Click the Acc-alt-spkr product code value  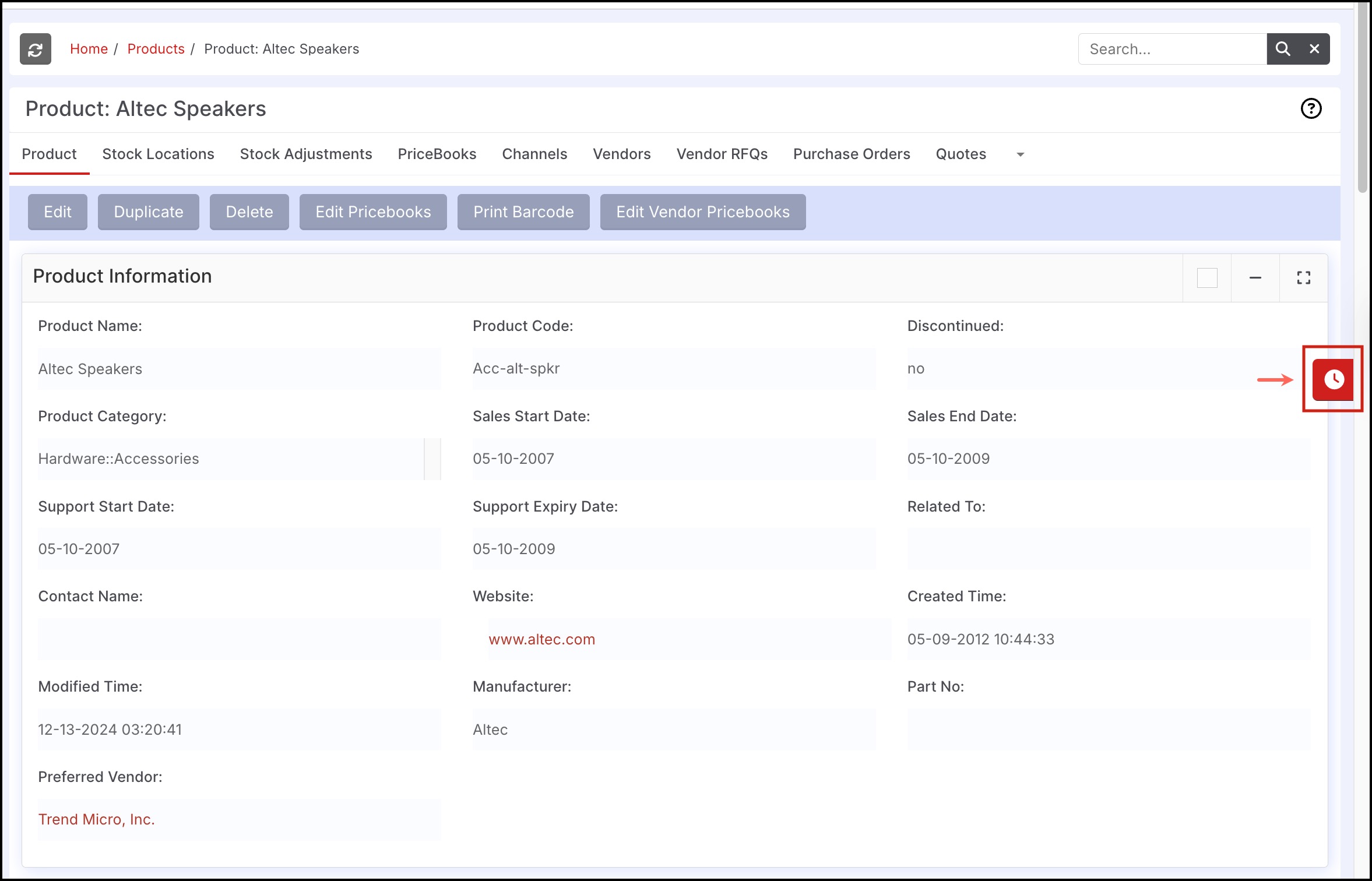(516, 368)
